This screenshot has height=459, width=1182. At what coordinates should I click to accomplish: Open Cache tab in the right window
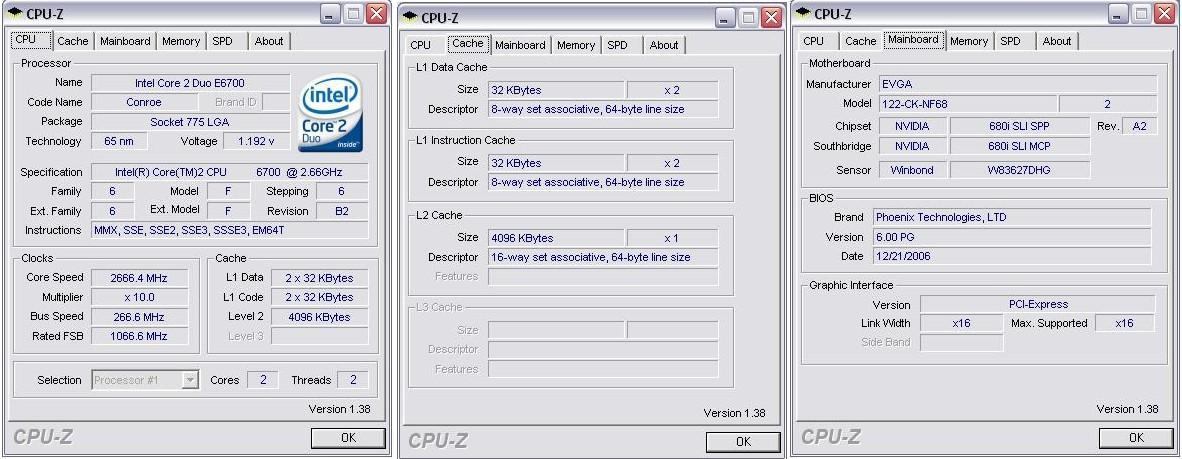click(861, 41)
